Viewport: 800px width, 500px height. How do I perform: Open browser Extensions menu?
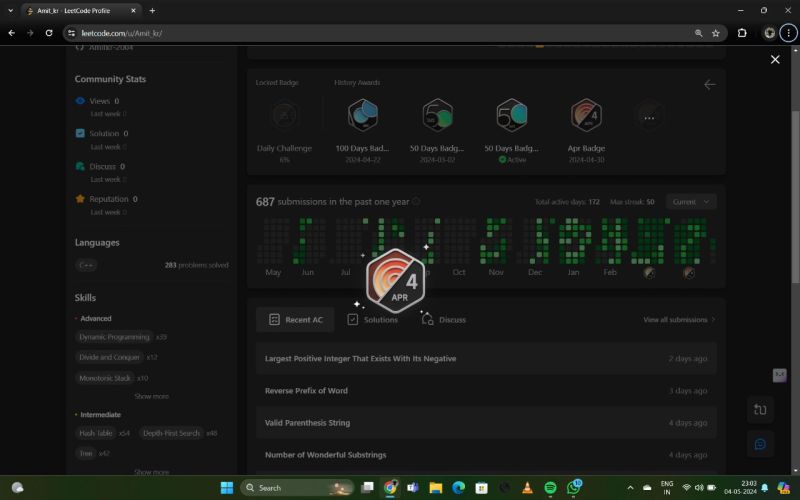pyautogui.click(x=742, y=33)
